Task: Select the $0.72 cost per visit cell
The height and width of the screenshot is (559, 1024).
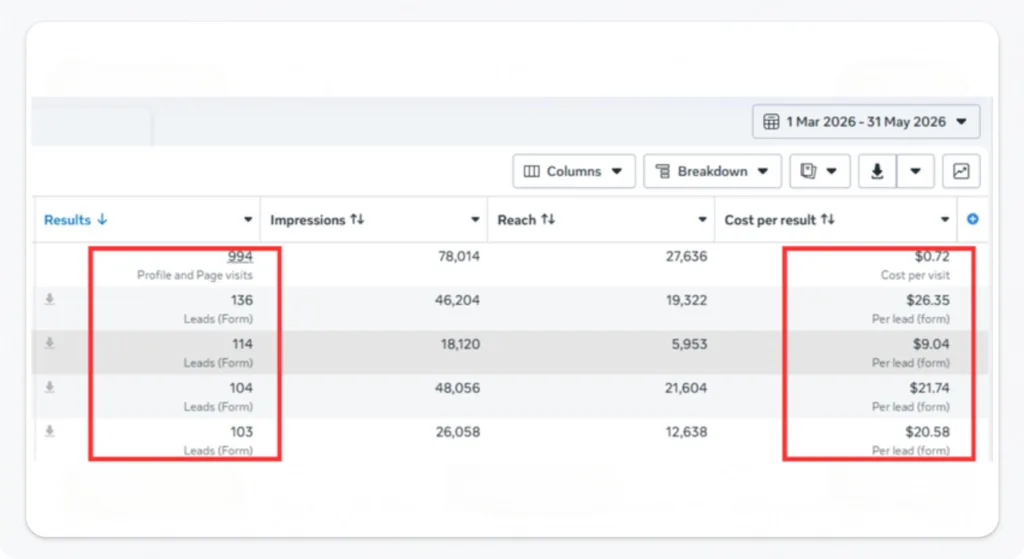Action: coord(932,257)
